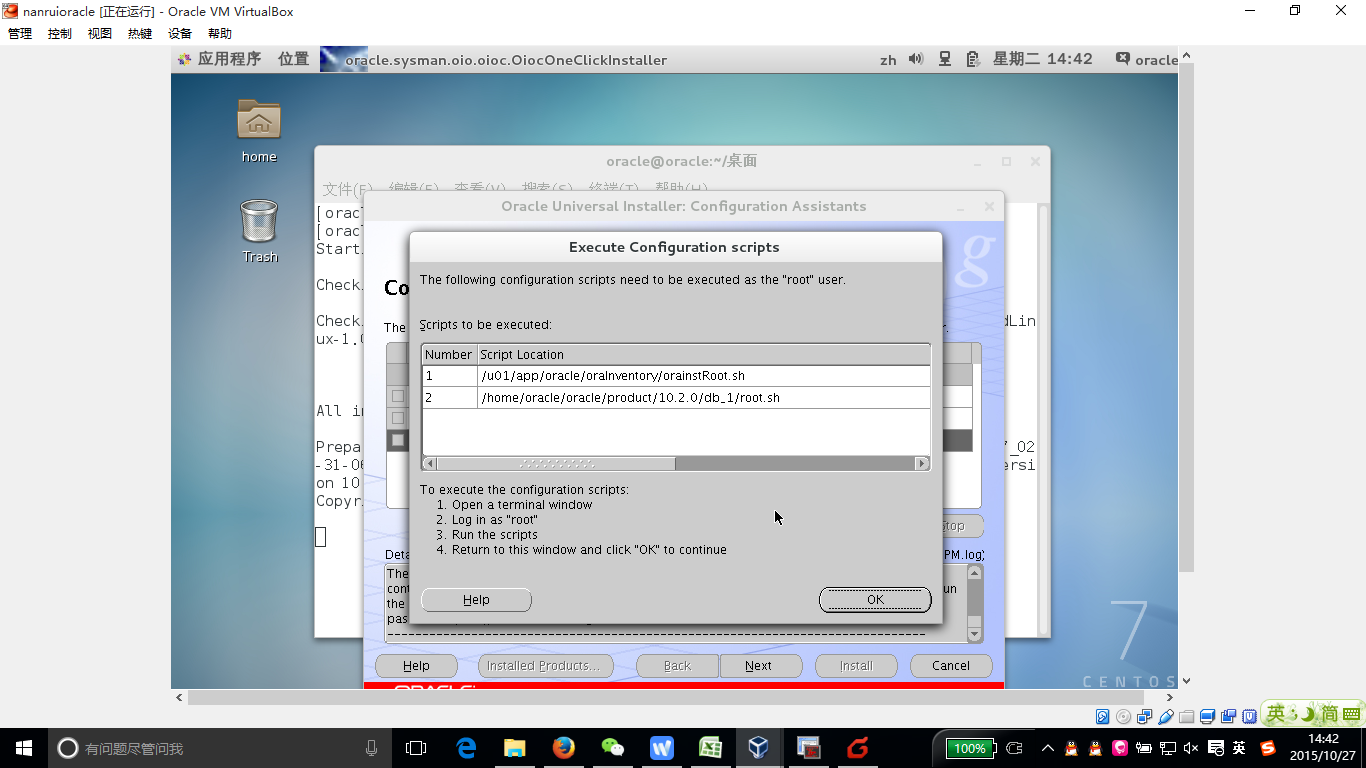The width and height of the screenshot is (1366, 768).
Task: Open the Windows Start menu
Action: [23, 748]
